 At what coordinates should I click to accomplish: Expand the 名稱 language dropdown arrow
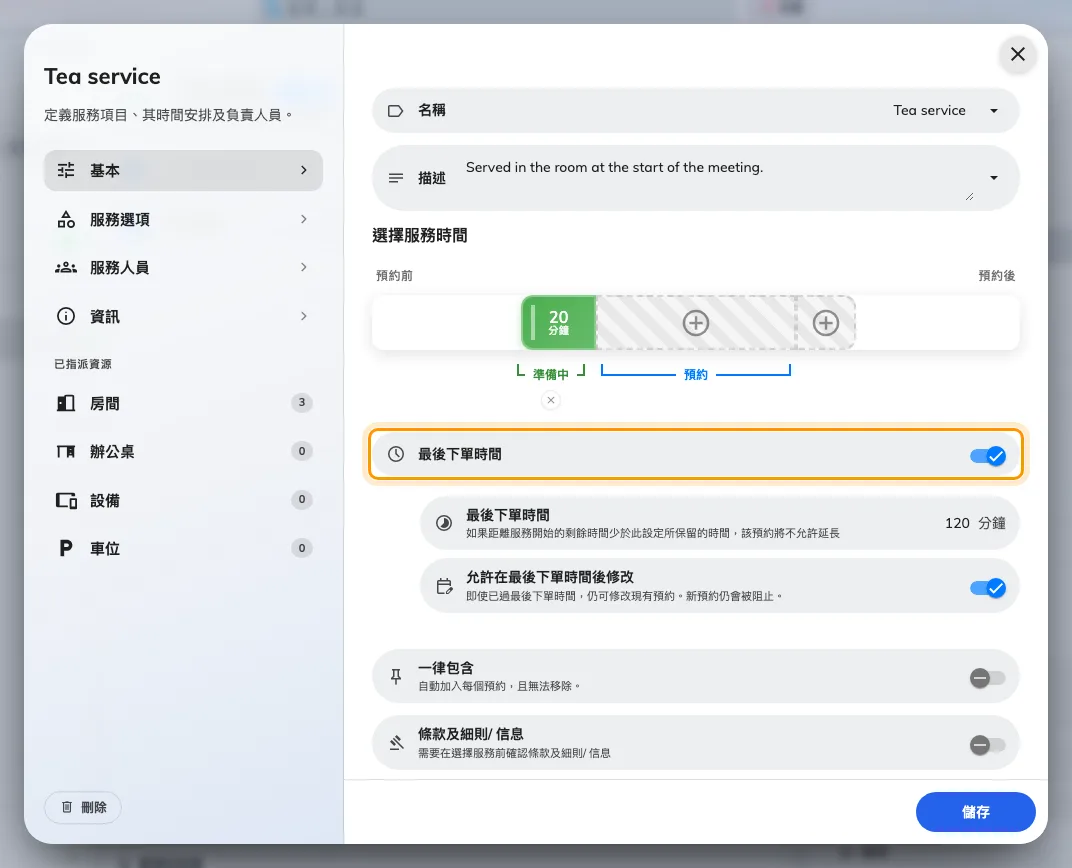coord(994,111)
